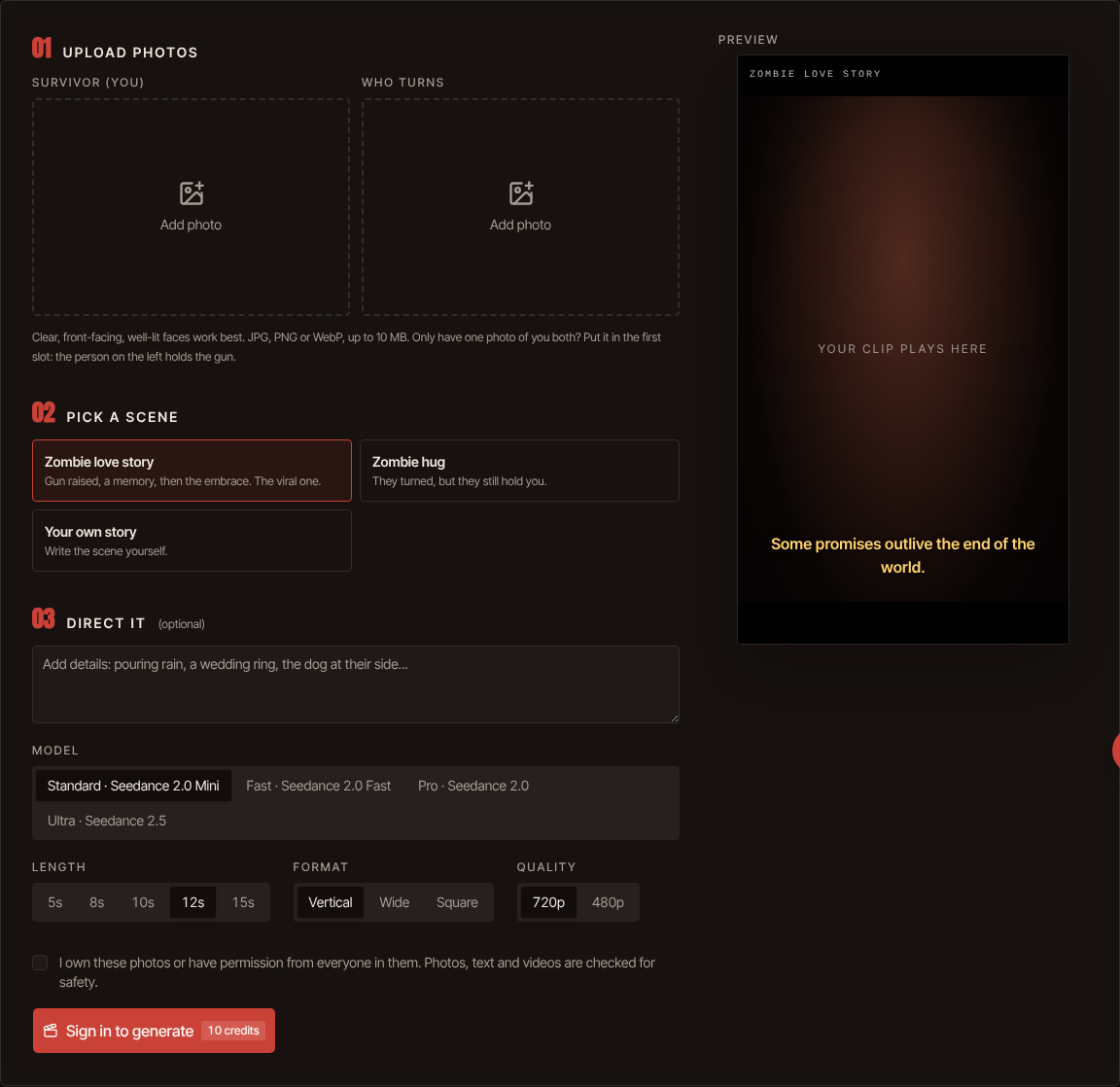1120x1087 pixels.
Task: Choose the Zombie hug scene card
Action: (x=519, y=471)
